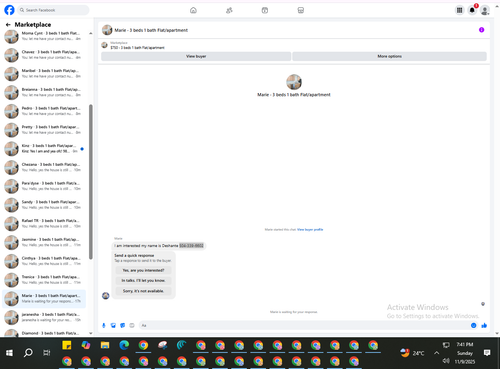Click the conversation list scroll-up arrow

[90, 33]
